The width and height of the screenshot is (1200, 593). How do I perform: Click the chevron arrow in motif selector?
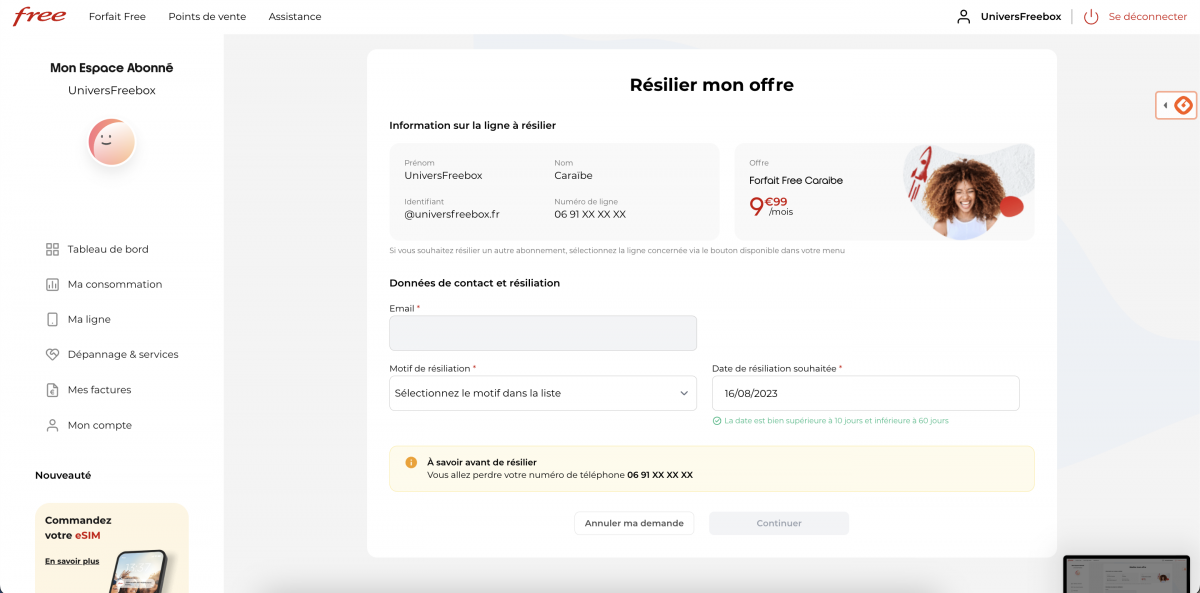[x=684, y=393]
